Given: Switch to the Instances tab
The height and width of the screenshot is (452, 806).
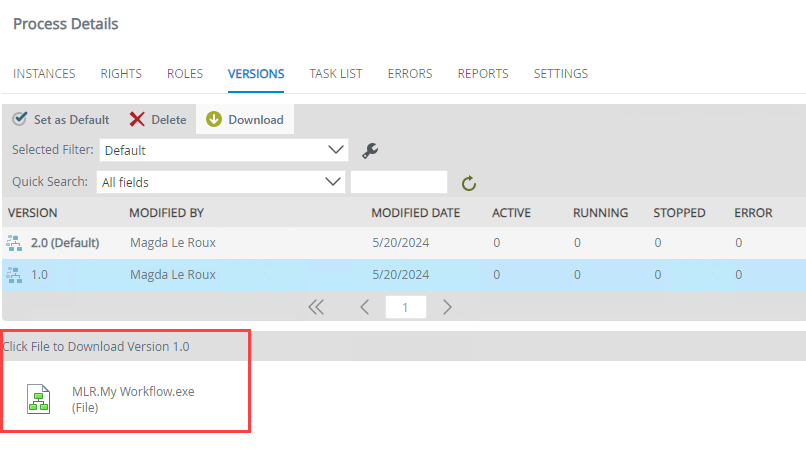Looking at the screenshot, I should 44,74.
